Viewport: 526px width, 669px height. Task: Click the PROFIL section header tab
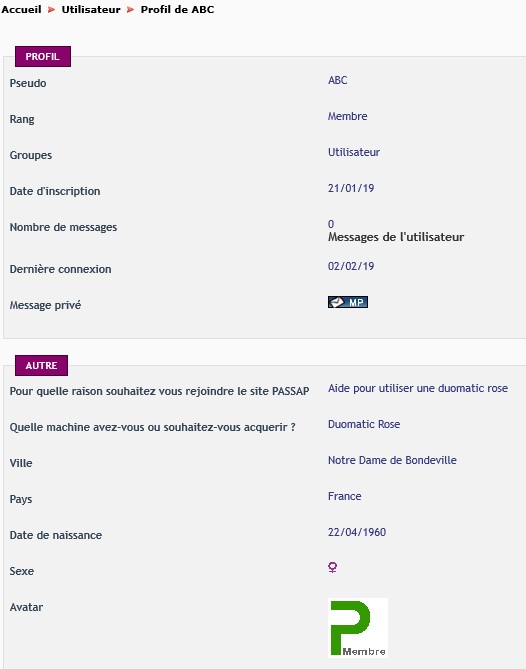43,56
